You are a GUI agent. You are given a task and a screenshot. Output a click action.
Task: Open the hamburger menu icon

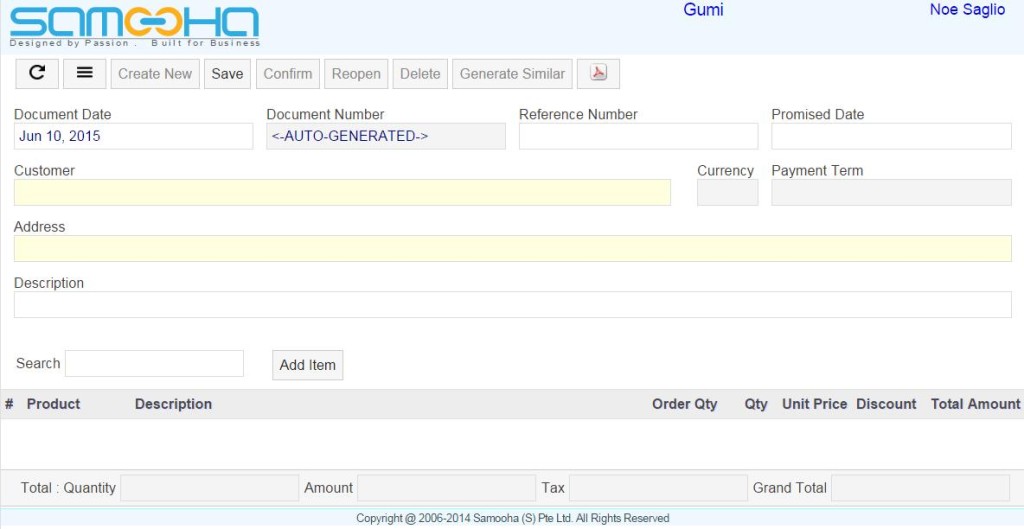click(84, 74)
